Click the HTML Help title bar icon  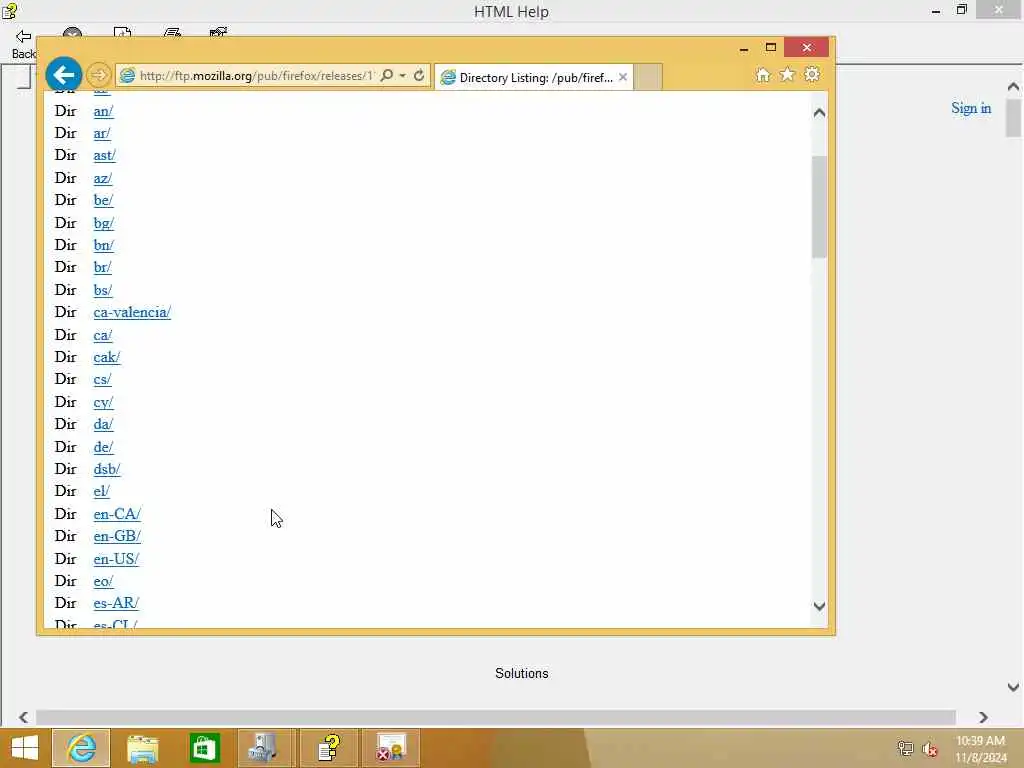point(9,10)
